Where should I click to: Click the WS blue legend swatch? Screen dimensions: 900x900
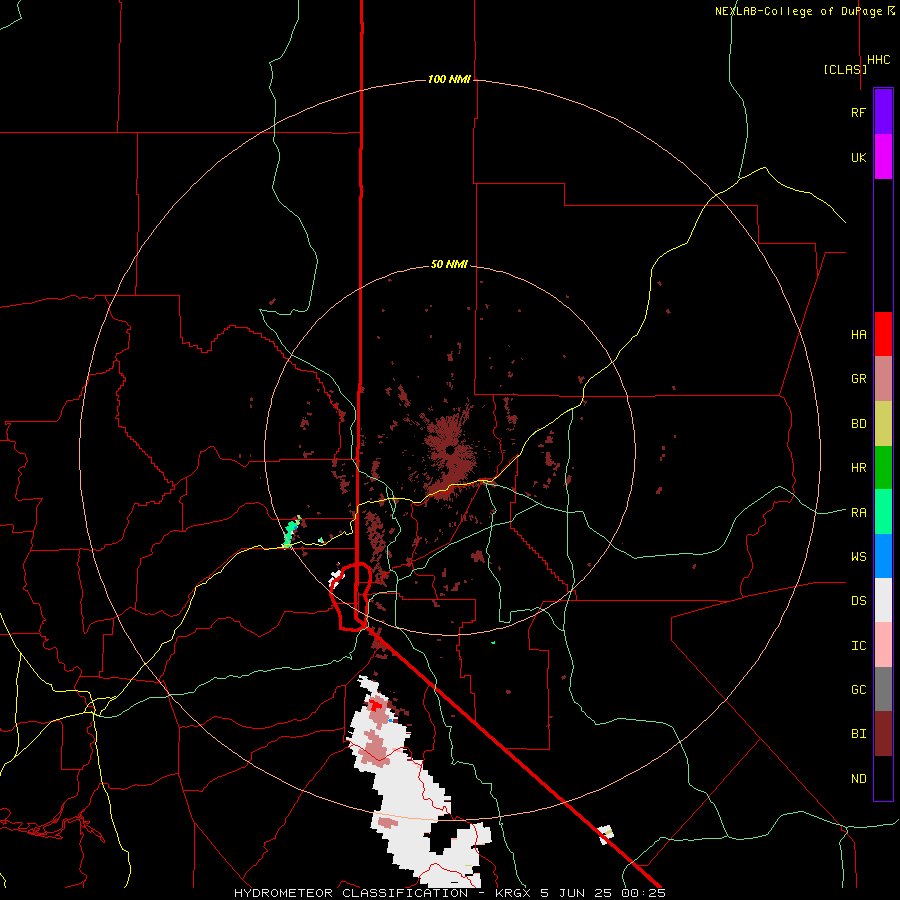[x=883, y=556]
